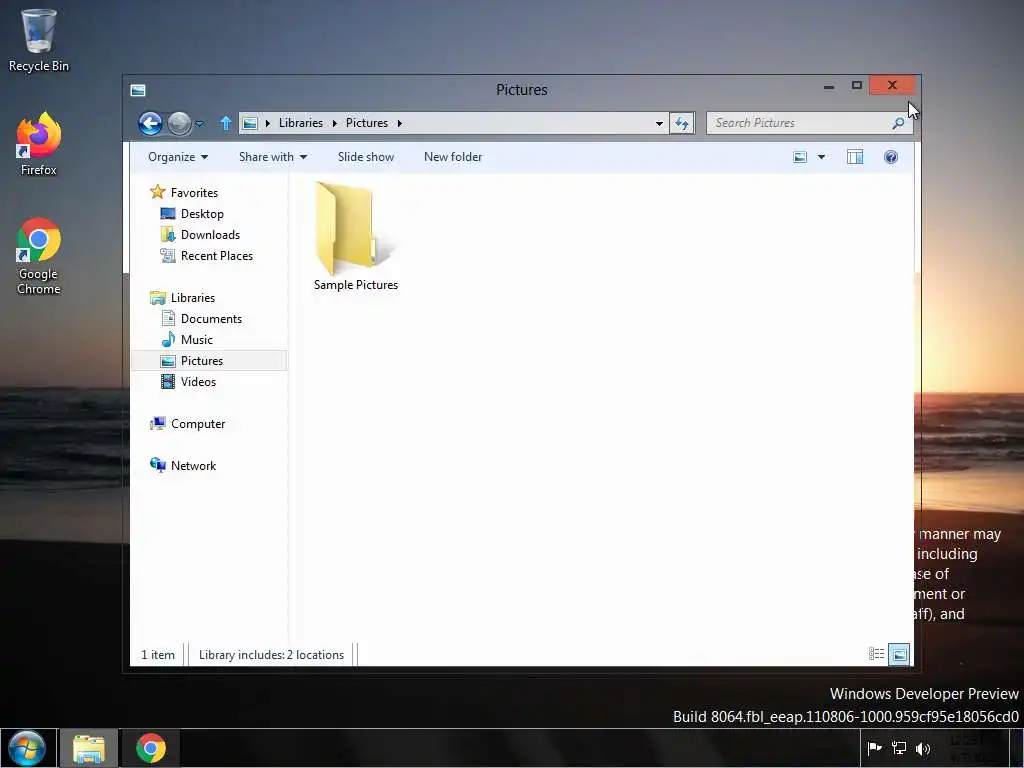Toggle the preview pane
This screenshot has width=1024, height=768.
tap(855, 157)
